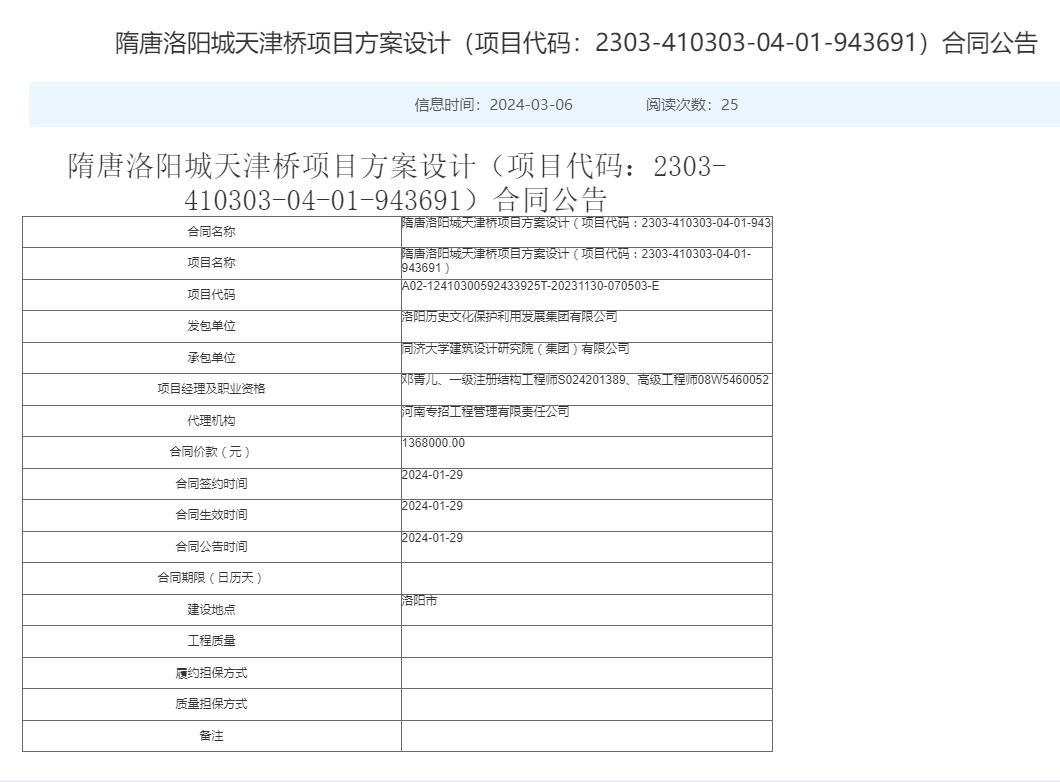Select the 合同签约时间 label
This screenshot has width=1060, height=782.
(212, 483)
